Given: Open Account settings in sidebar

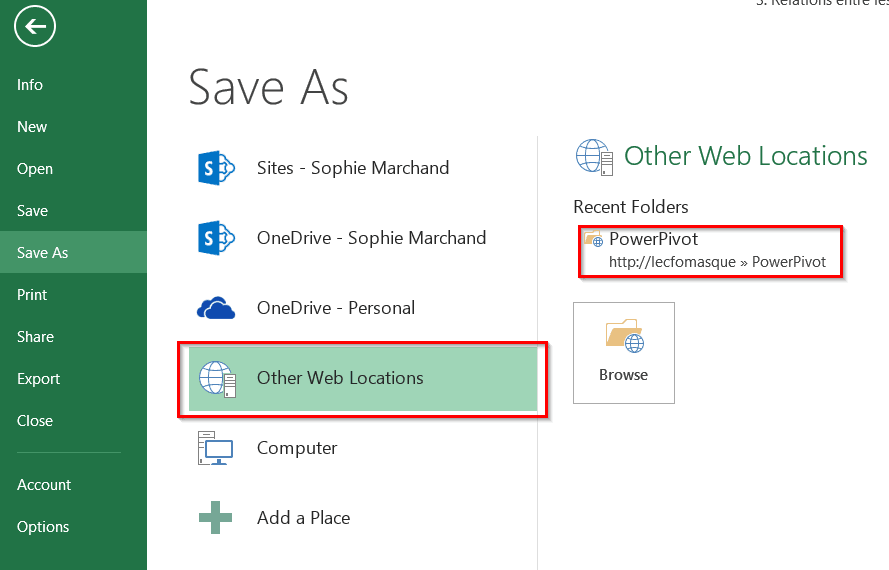Looking at the screenshot, I should (44, 485).
